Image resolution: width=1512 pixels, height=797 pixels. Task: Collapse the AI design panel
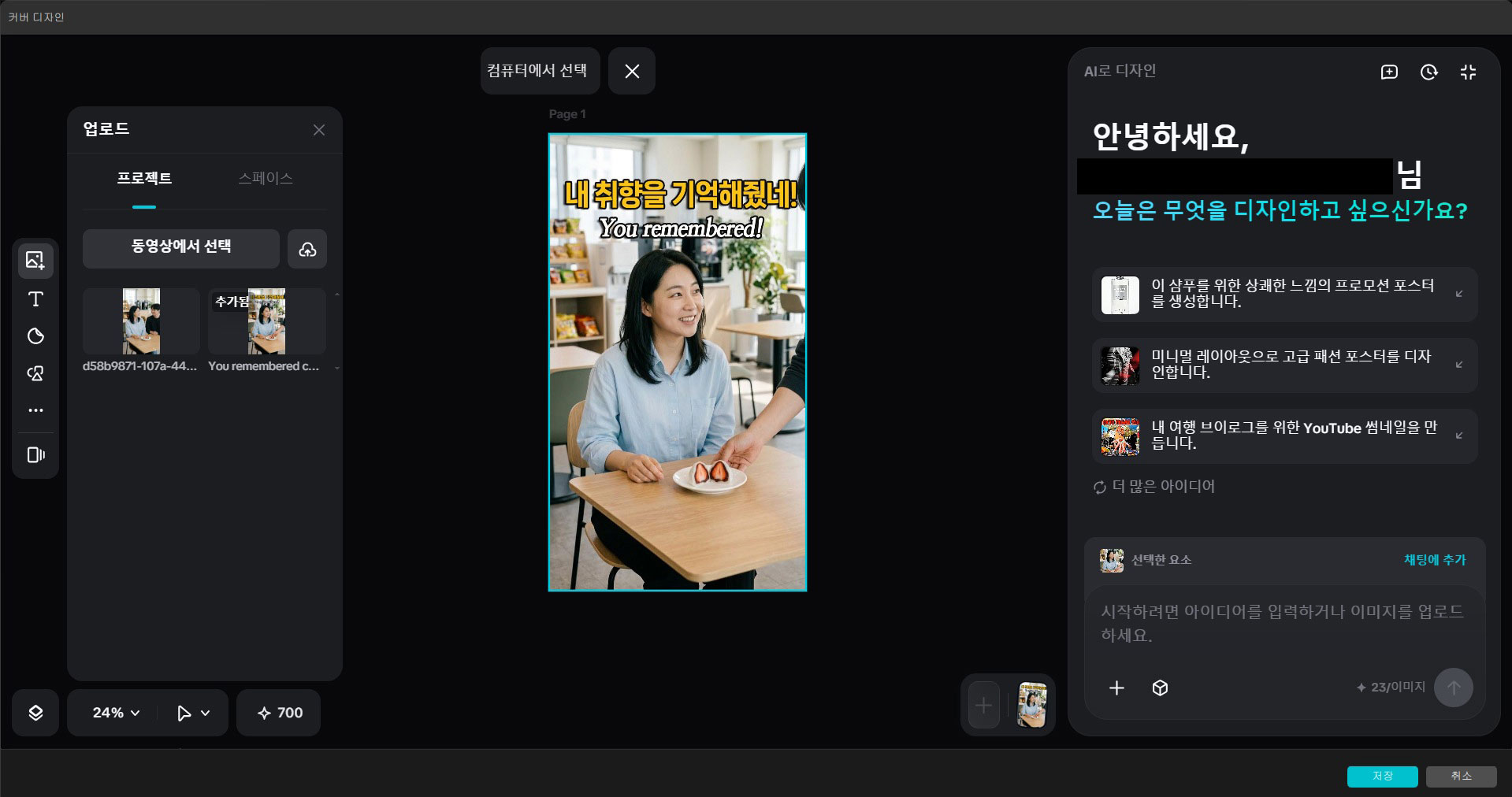click(1468, 72)
